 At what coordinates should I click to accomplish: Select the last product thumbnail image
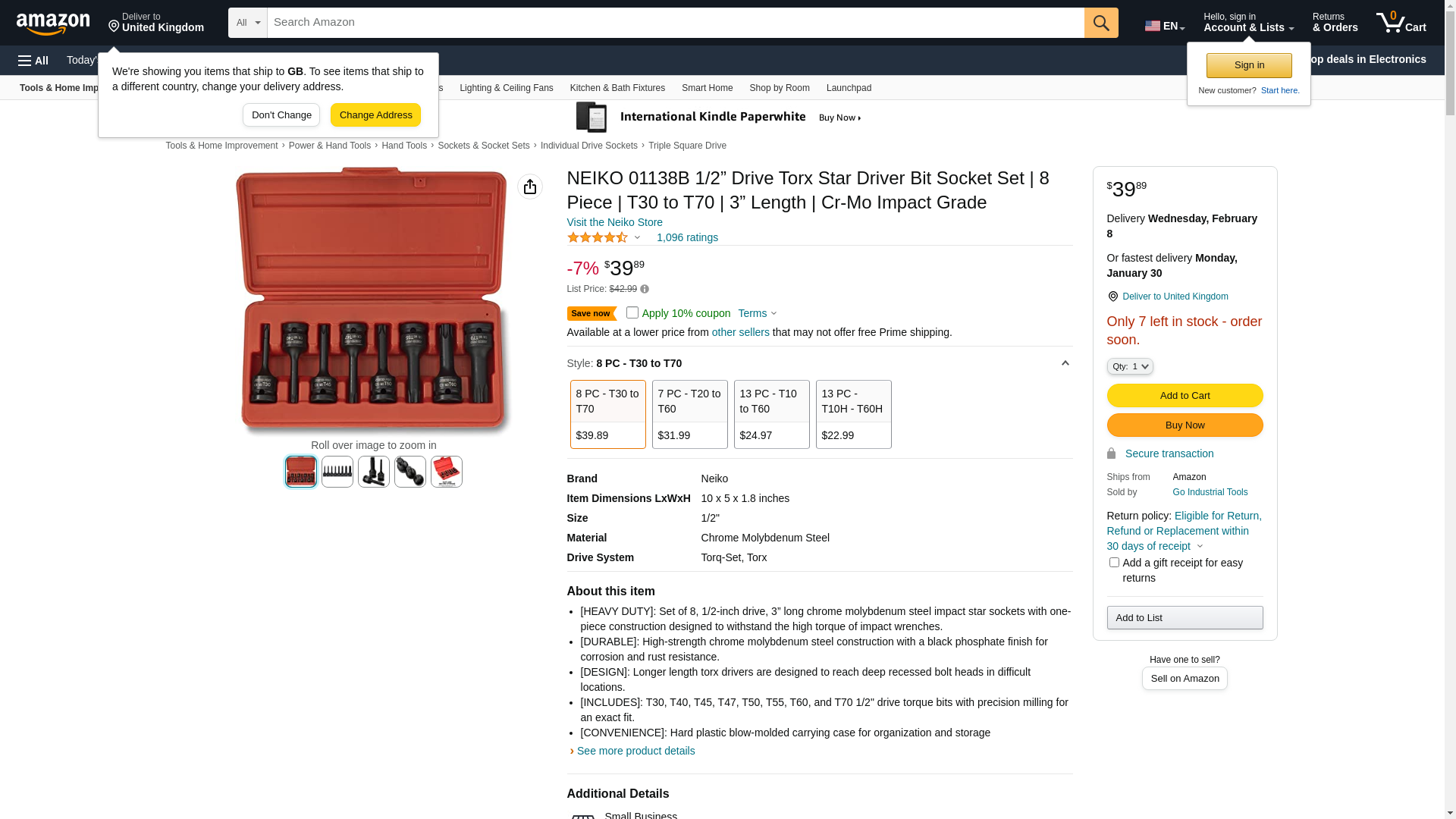pos(447,472)
